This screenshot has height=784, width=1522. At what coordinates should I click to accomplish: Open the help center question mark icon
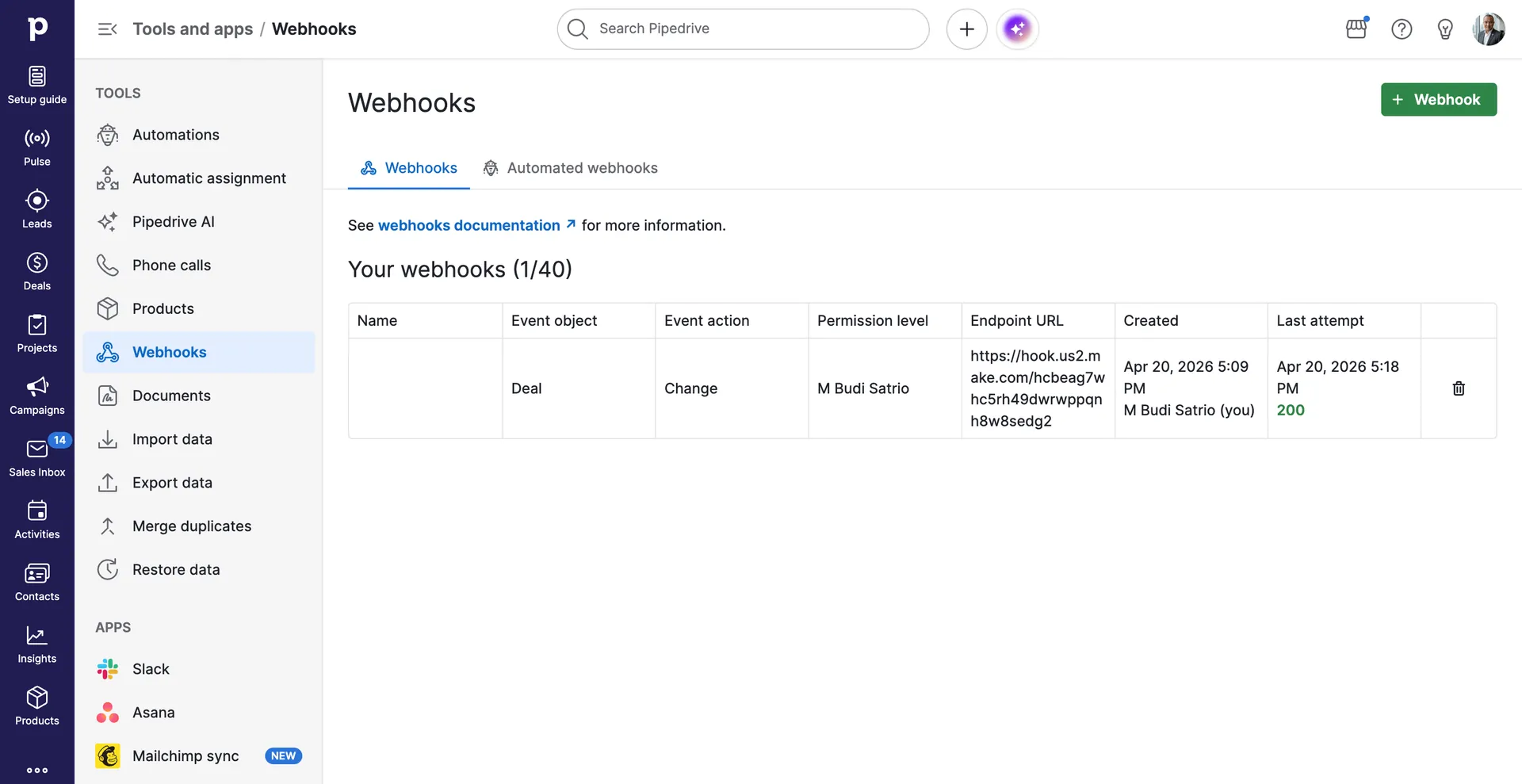point(1402,29)
